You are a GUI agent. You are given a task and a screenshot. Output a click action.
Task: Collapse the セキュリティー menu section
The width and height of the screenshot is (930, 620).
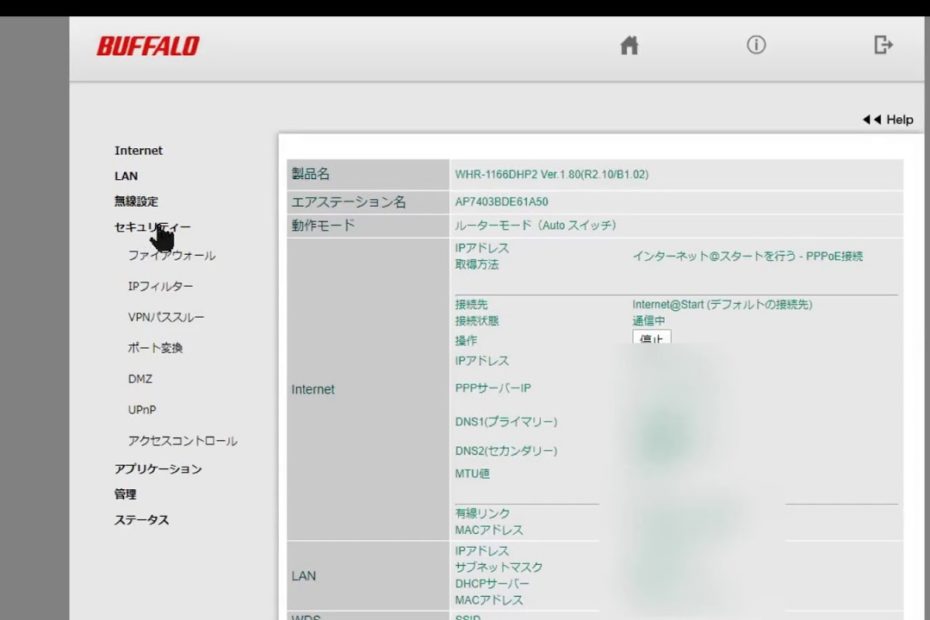pyautogui.click(x=152, y=227)
